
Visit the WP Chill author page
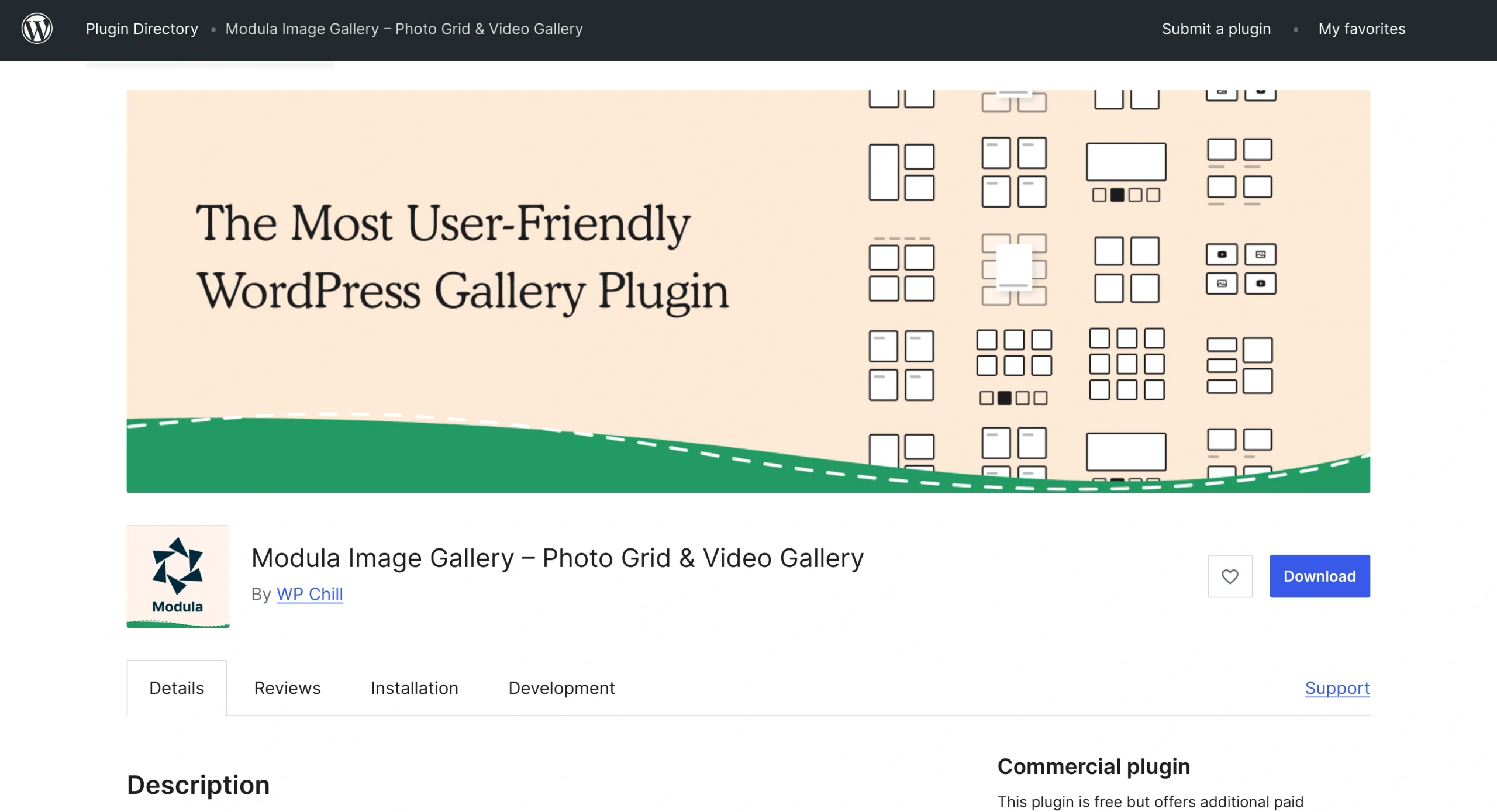(310, 594)
